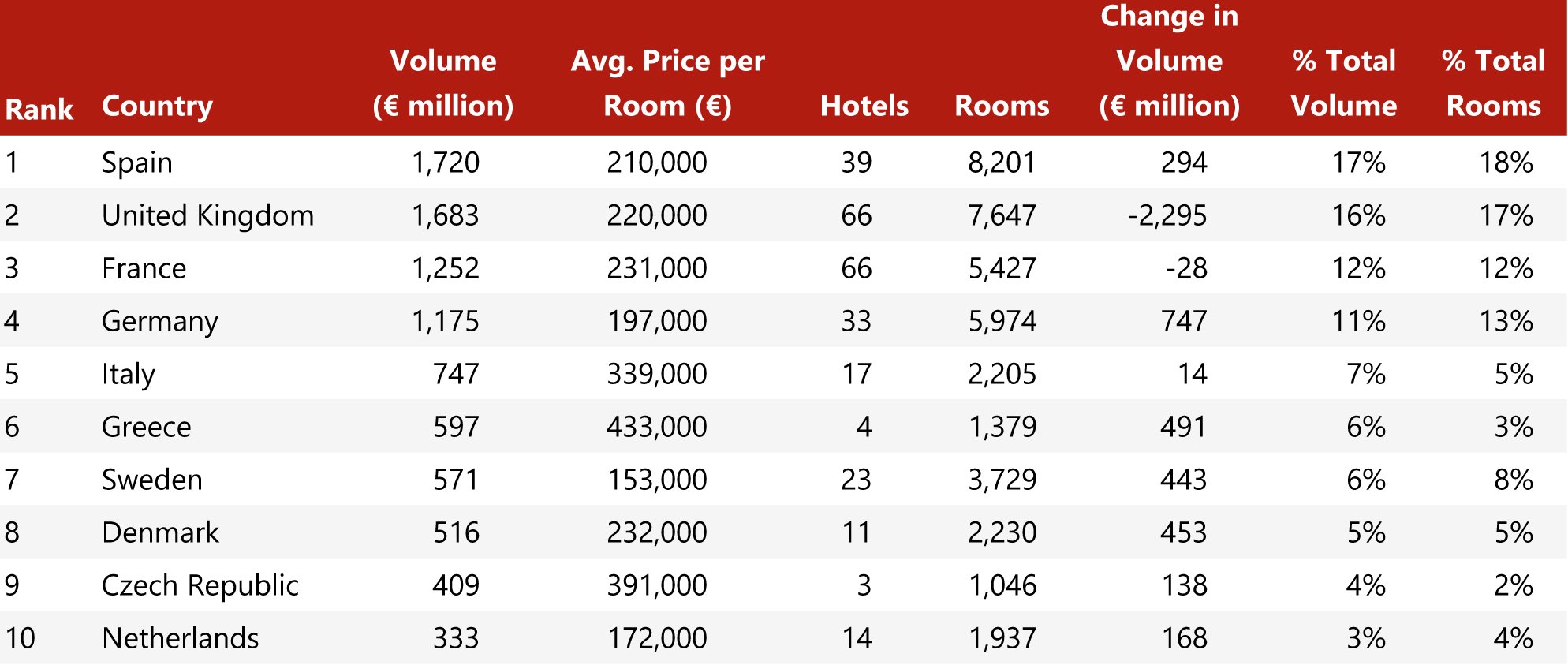Select Greece's average price 433,000
The image size is (1568, 665).
(656, 427)
